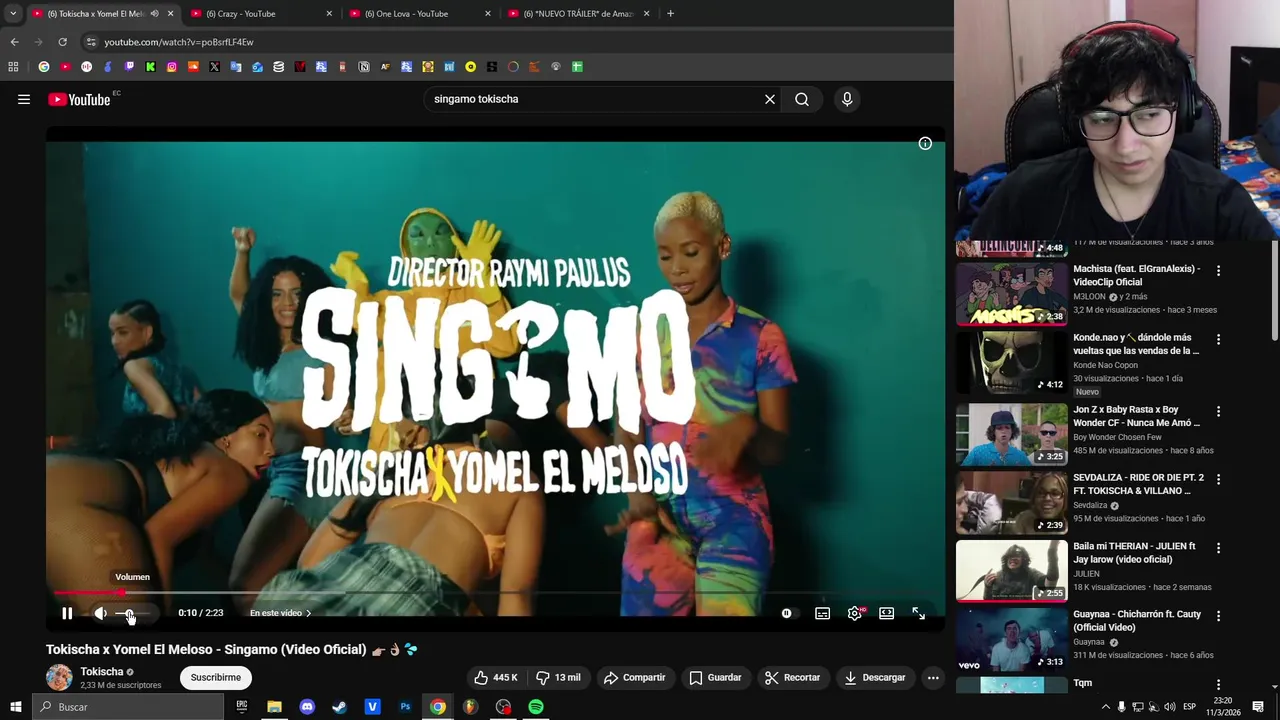Open Spotify from the taskbar

point(536,707)
